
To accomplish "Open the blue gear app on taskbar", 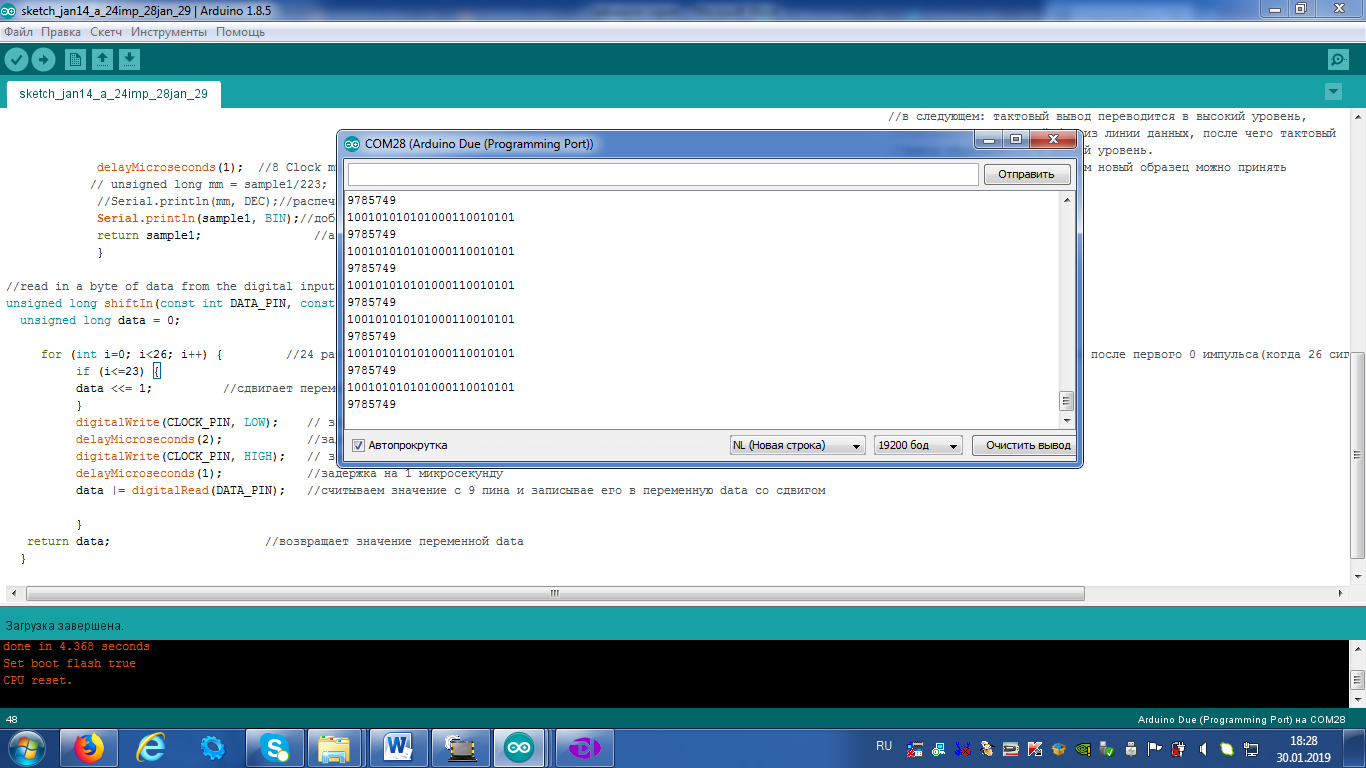I will [212, 748].
